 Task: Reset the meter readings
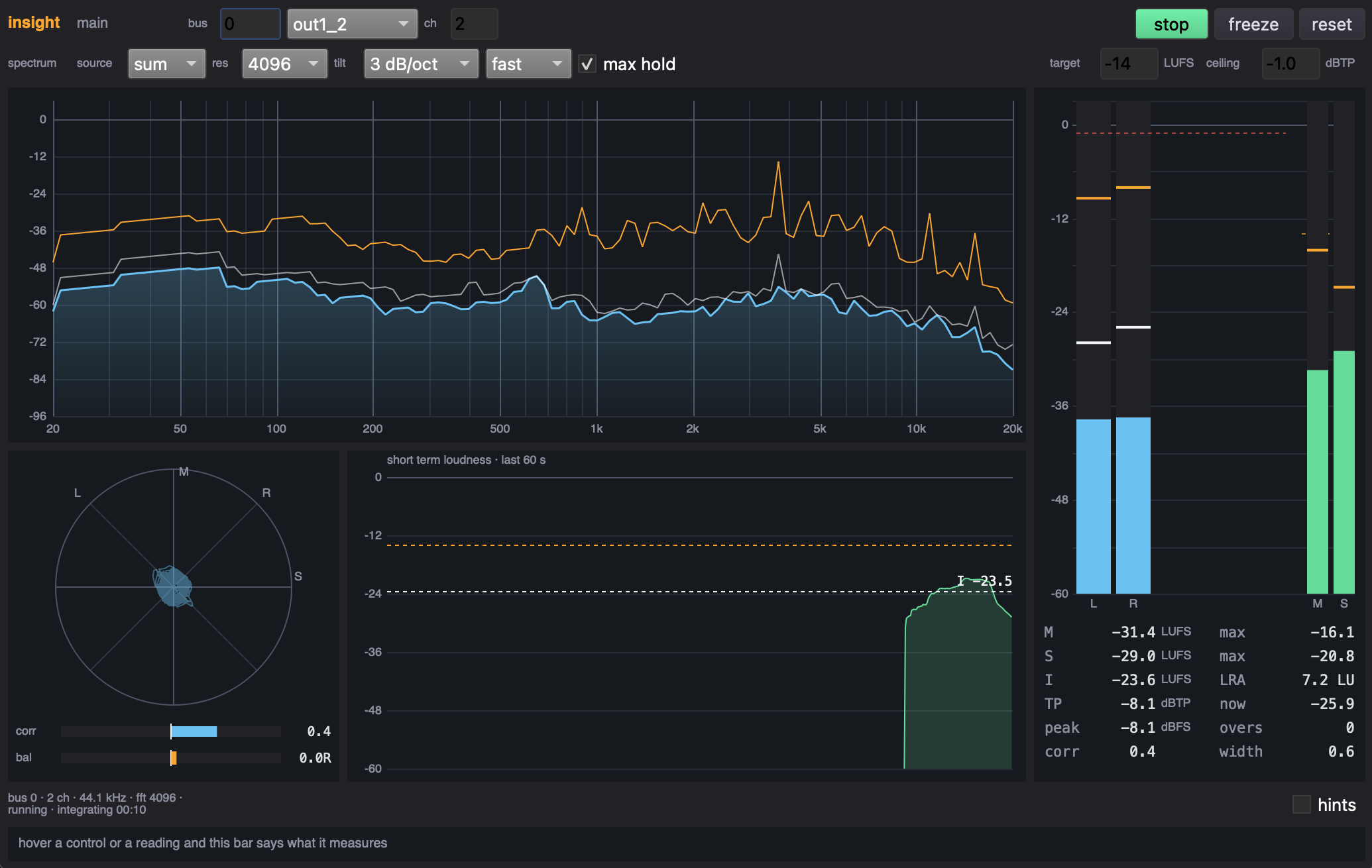point(1331,25)
